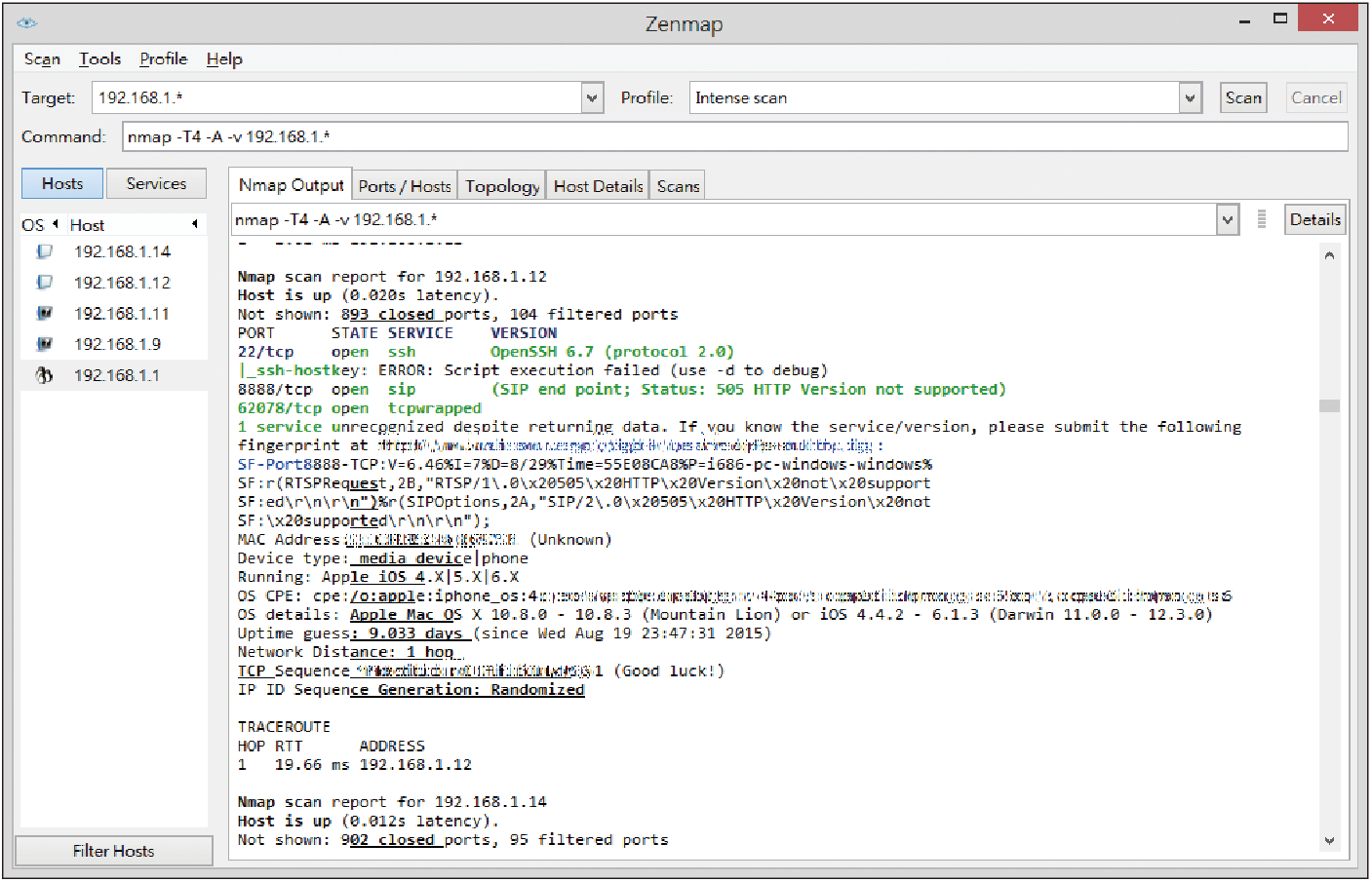1372x882 pixels.
Task: Click the OS icon beside host 192.168.1.9
Action: point(44,344)
